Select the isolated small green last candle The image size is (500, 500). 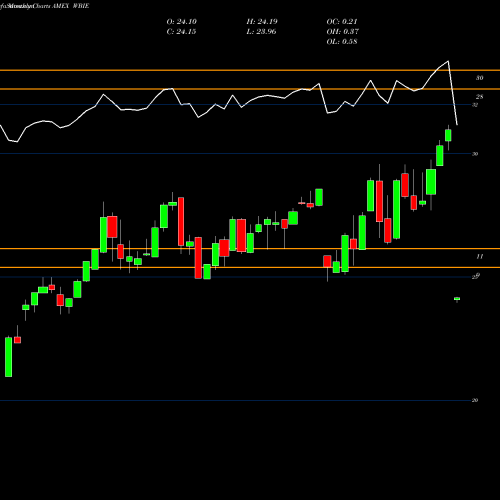coord(457,299)
